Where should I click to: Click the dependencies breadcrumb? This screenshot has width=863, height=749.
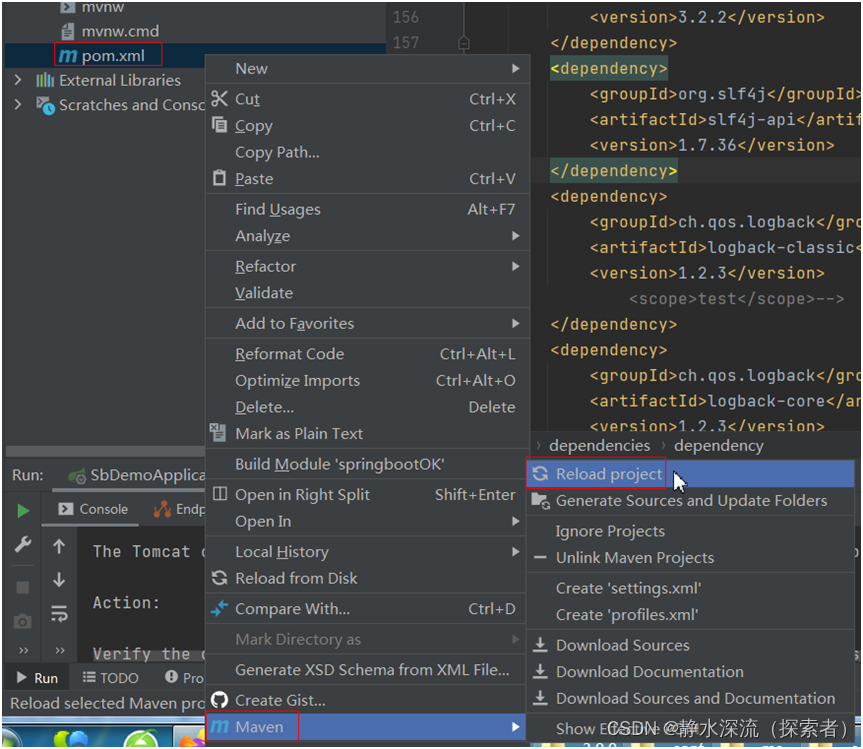pos(599,445)
